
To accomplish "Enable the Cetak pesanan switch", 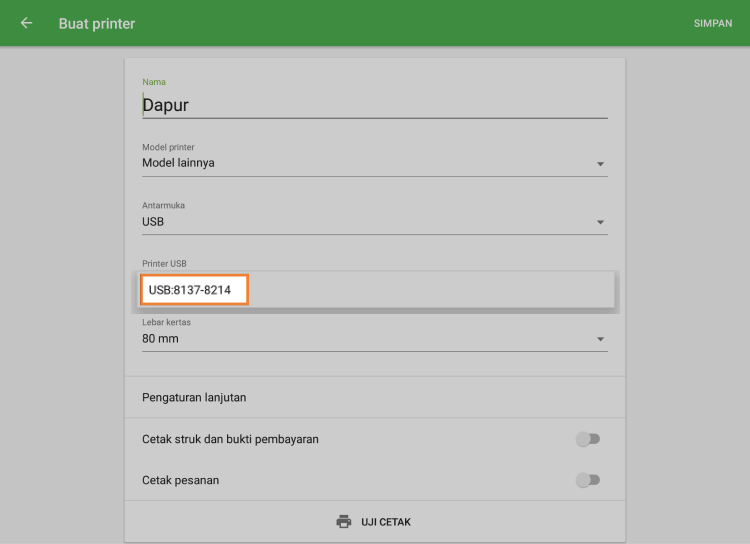I will tap(588, 480).
